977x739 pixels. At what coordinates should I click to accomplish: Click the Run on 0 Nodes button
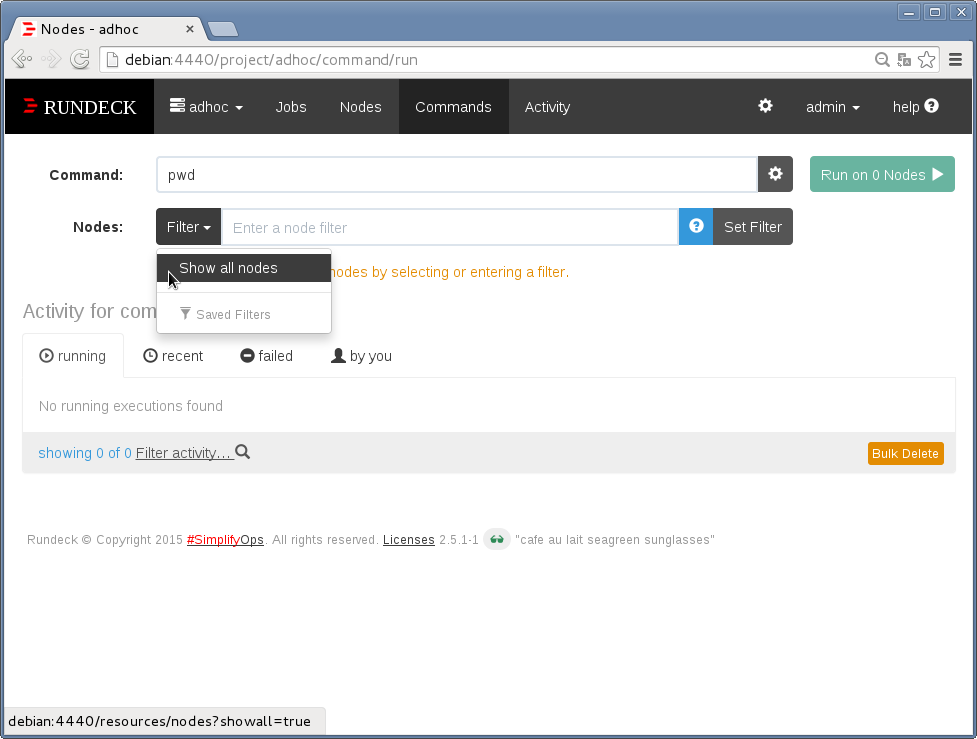click(882, 174)
